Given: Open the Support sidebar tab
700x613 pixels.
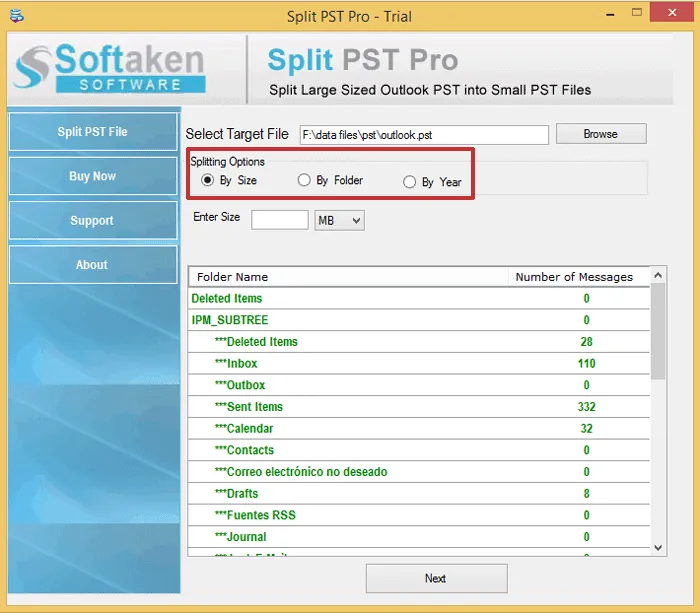Looking at the screenshot, I should click(x=93, y=220).
